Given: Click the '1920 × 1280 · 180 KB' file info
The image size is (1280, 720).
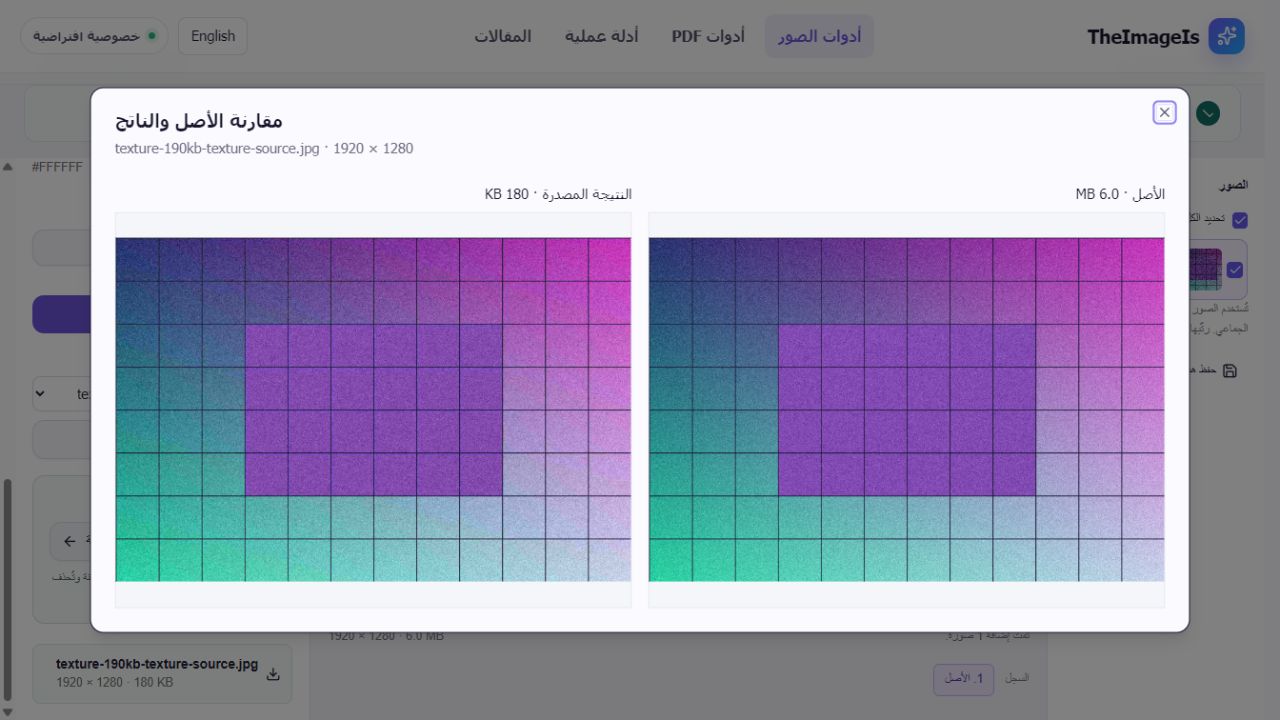Looking at the screenshot, I should coord(115,682).
